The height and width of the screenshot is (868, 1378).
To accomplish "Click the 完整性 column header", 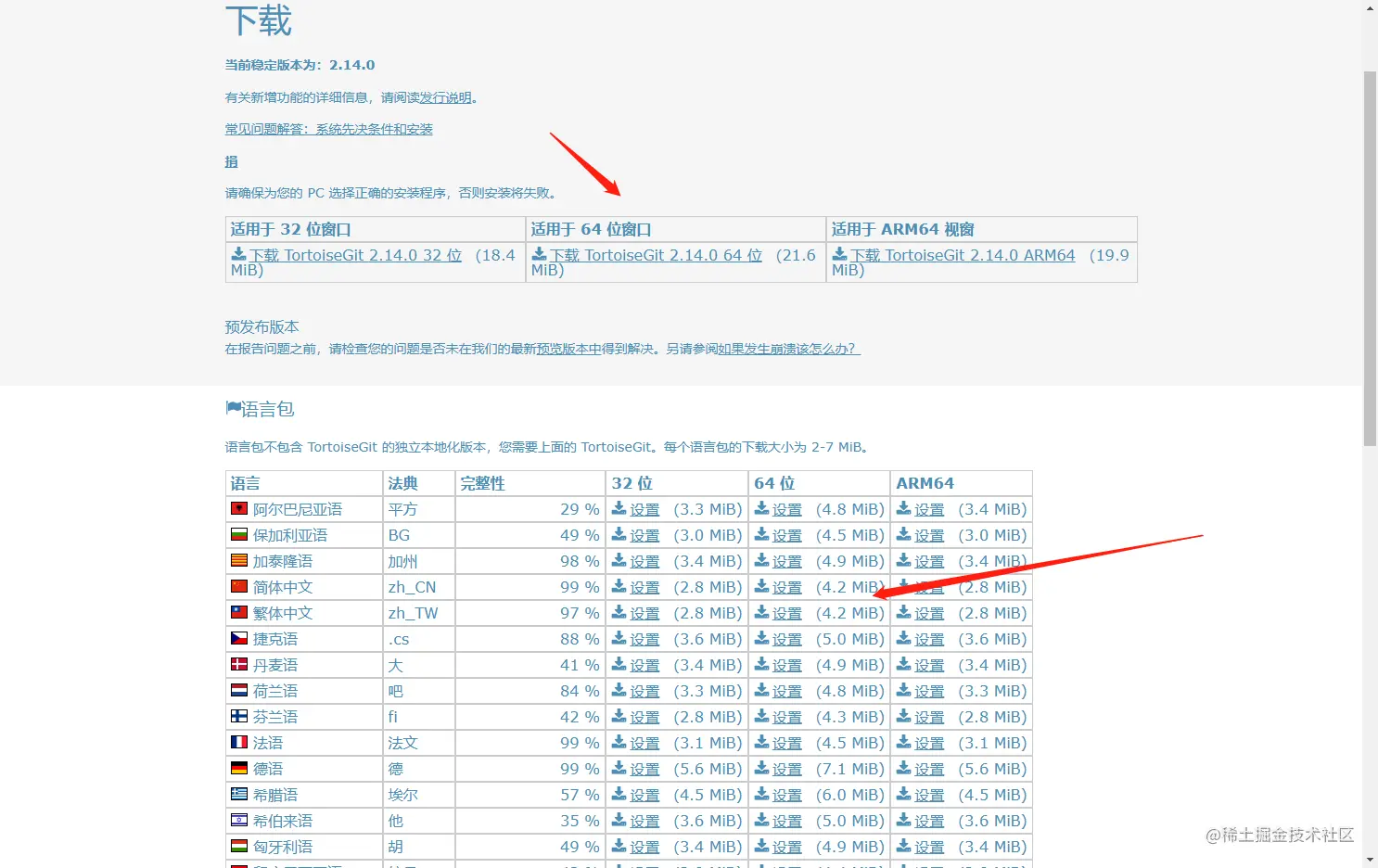I will coord(530,483).
